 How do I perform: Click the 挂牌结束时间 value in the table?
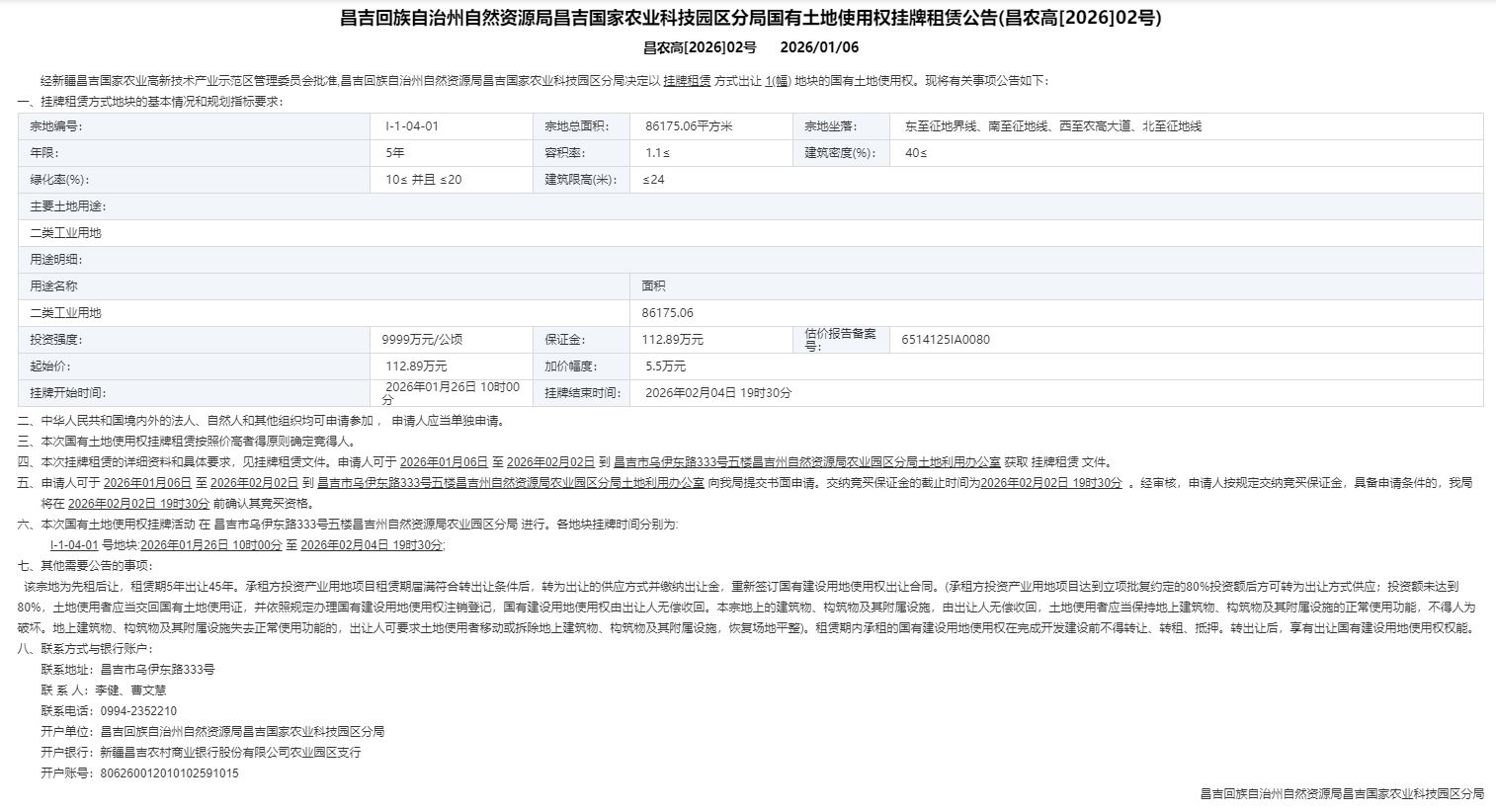point(718,393)
